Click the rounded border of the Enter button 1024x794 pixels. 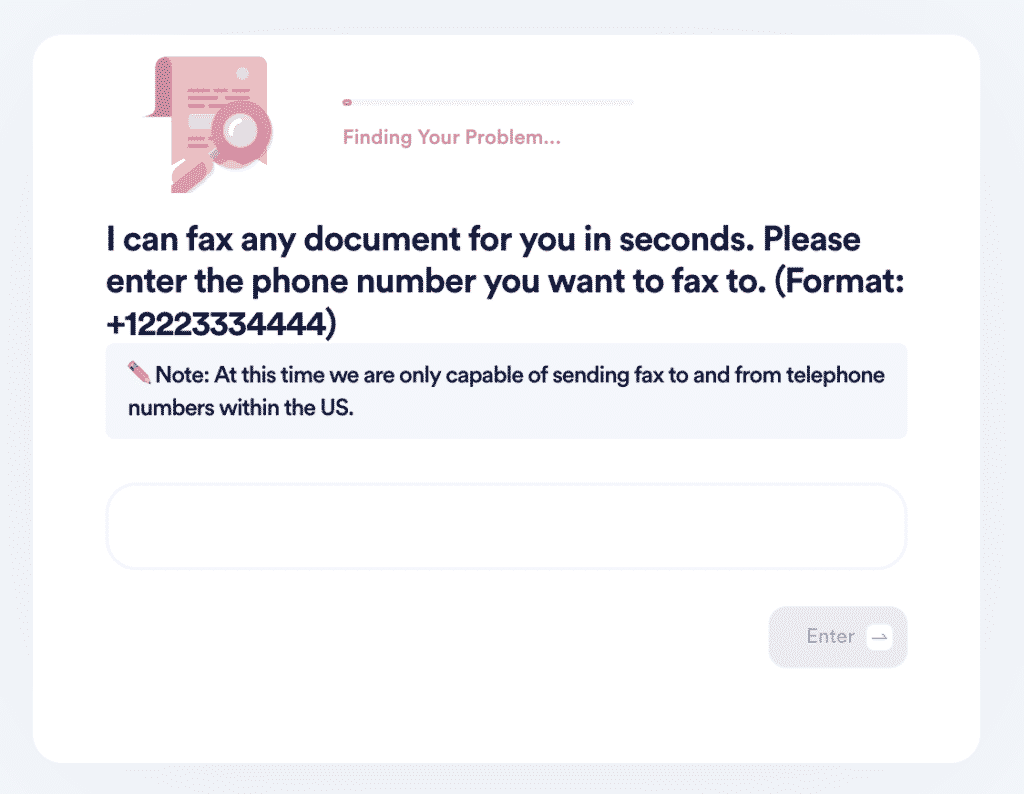[x=838, y=612]
